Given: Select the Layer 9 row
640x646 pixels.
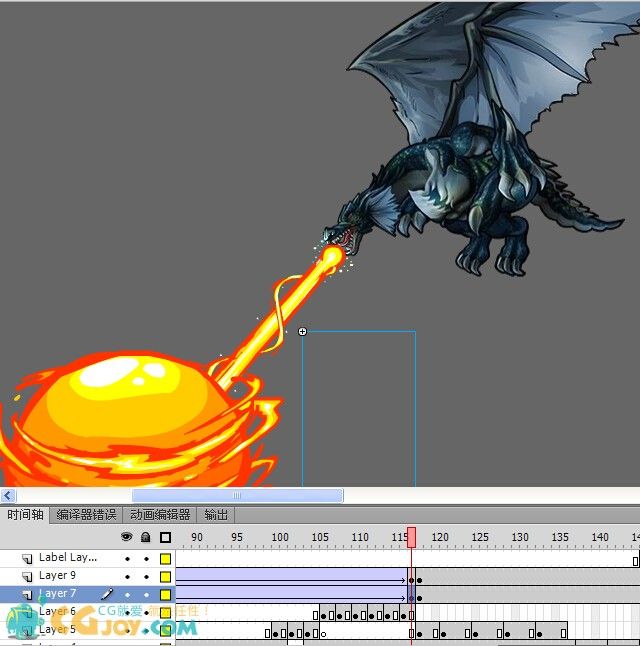Looking at the screenshot, I should coord(87,576).
